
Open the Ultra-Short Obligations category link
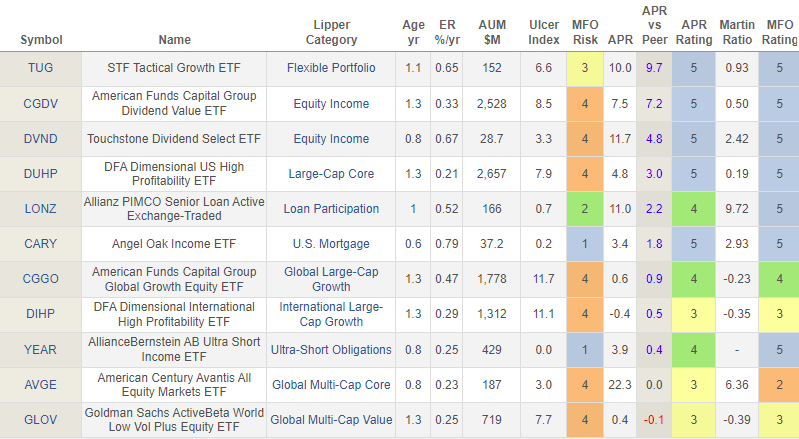click(331, 349)
